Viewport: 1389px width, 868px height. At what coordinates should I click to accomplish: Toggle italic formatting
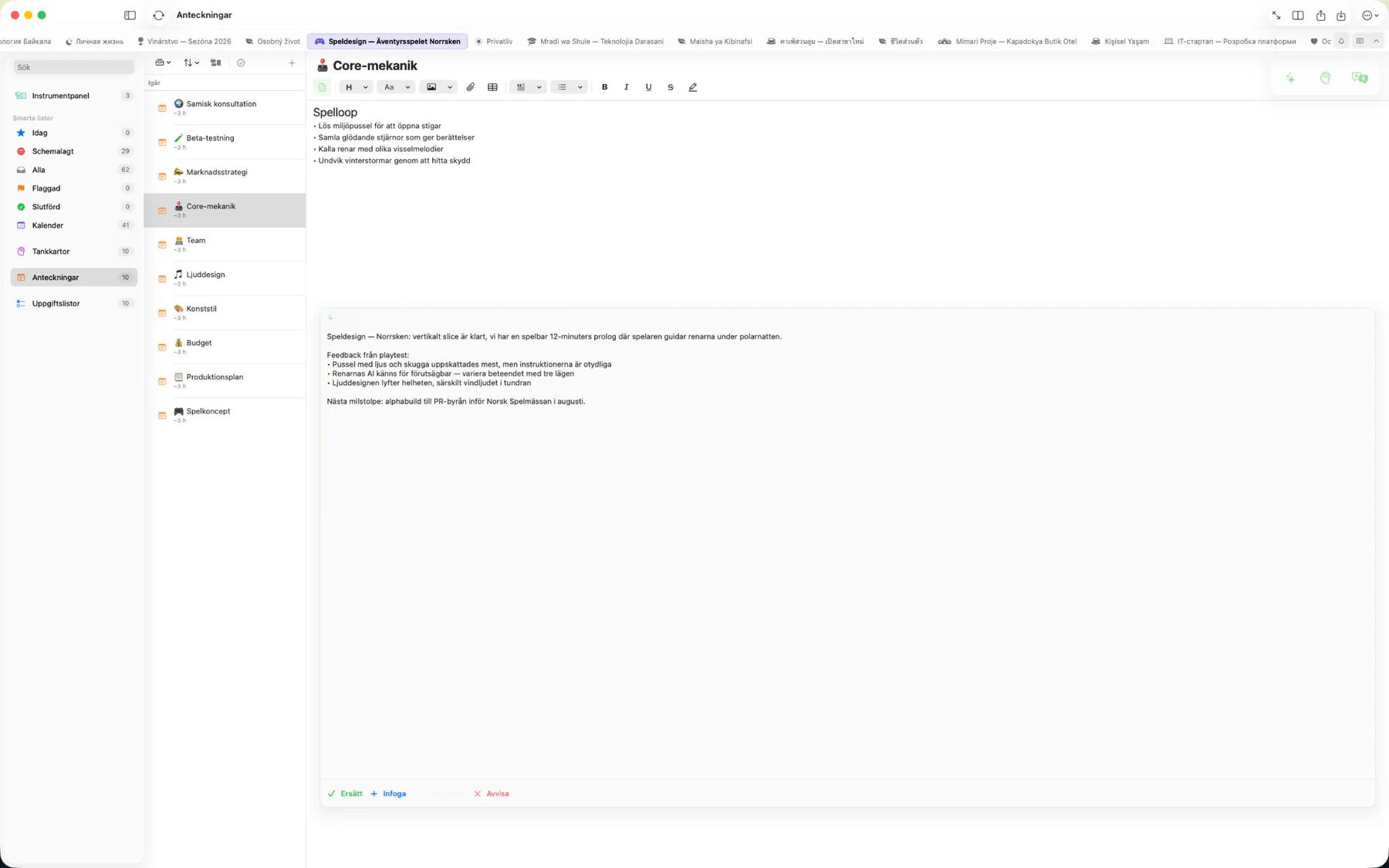point(627,87)
